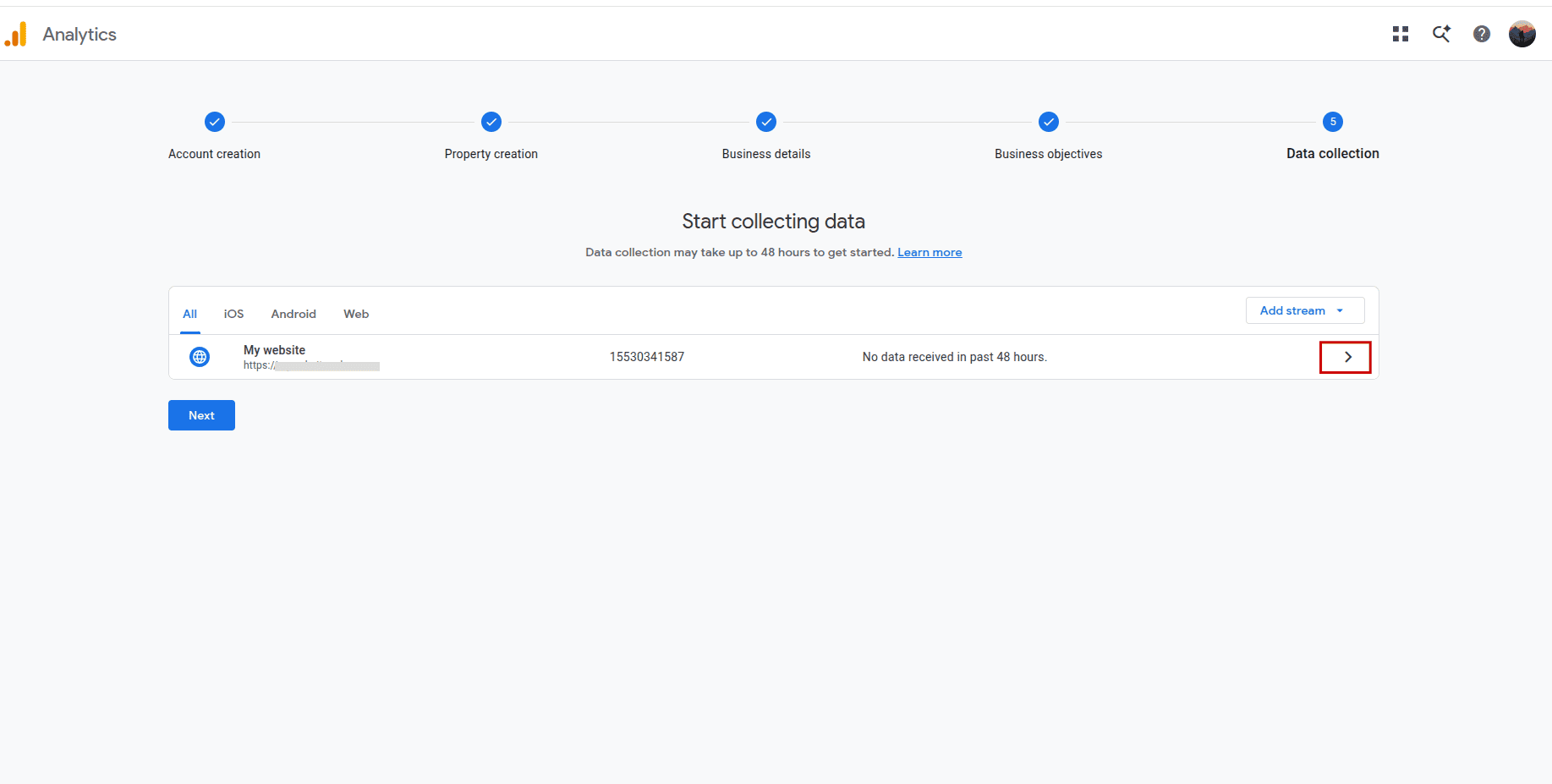Click the Account creation label

point(214,154)
